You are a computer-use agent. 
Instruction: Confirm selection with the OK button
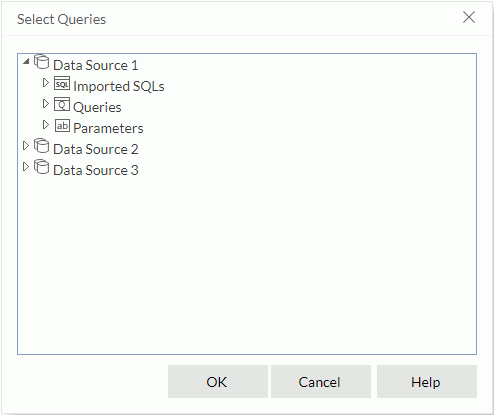218,382
